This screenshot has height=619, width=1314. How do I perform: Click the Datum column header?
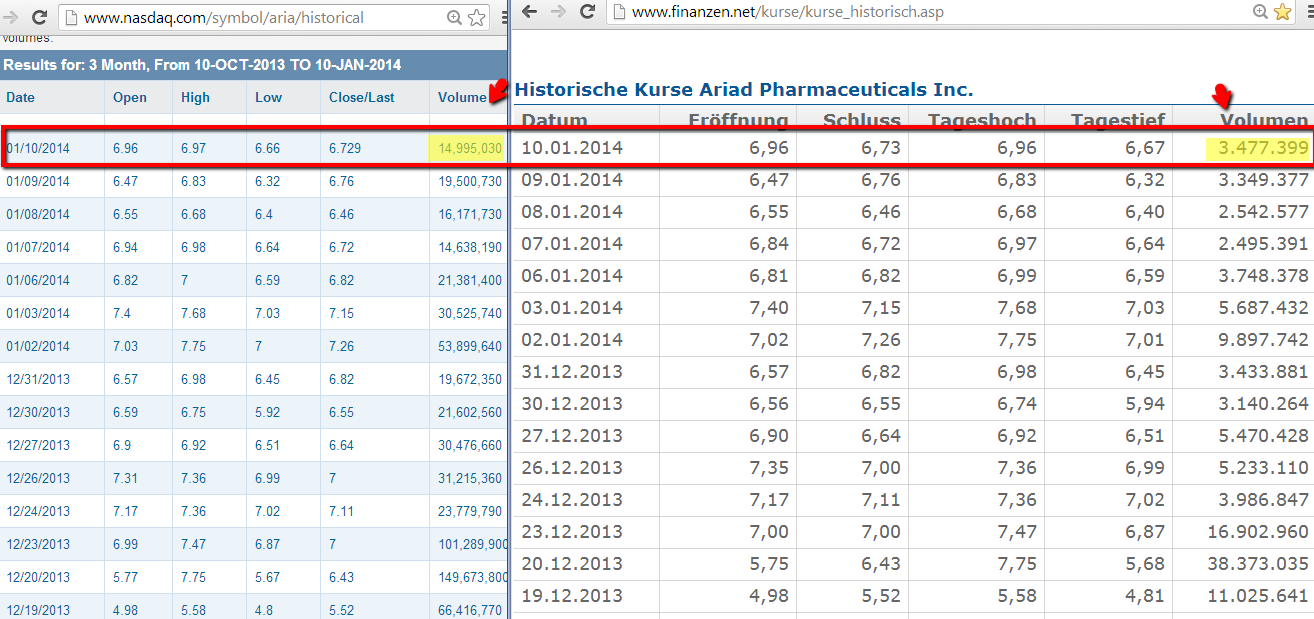[x=555, y=121]
